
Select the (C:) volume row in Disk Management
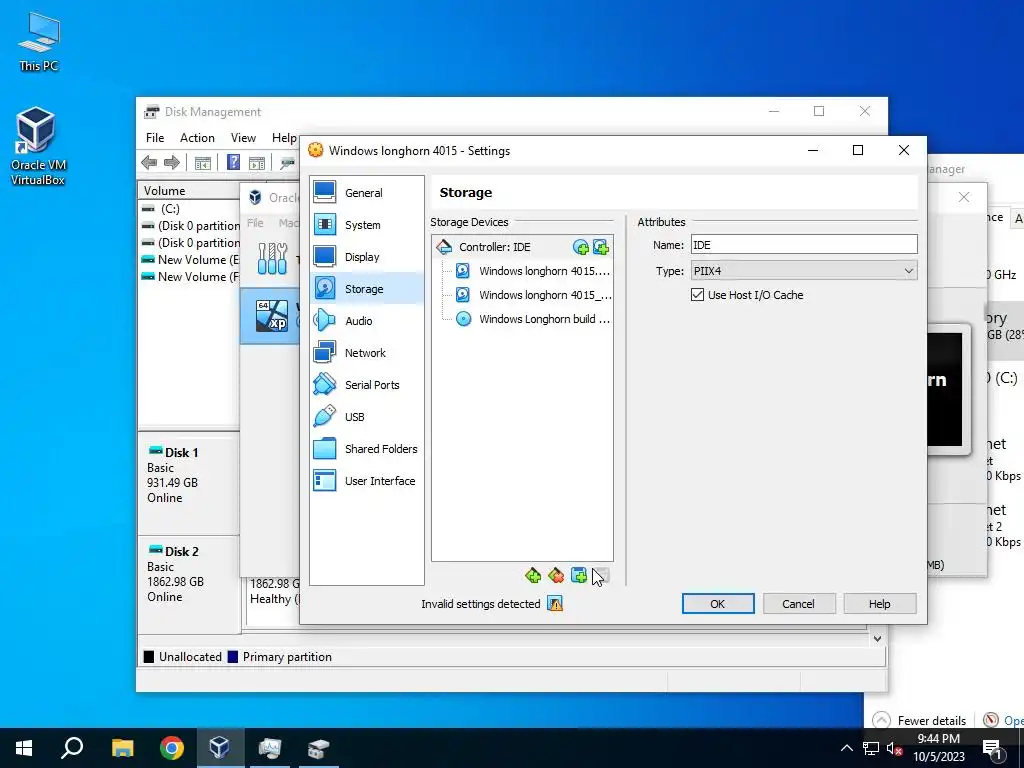point(189,209)
